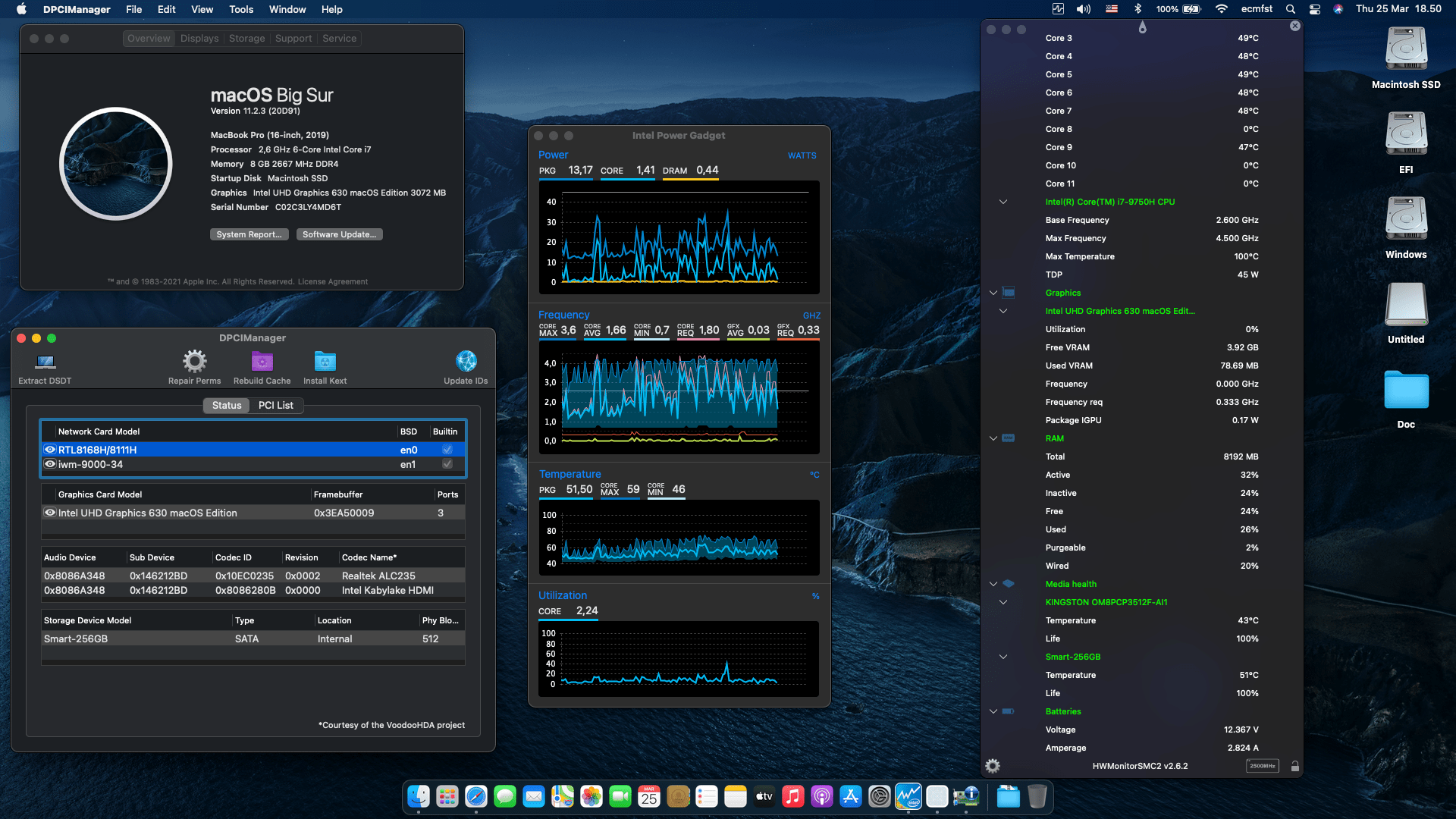
Task: Toggle Builtin checkbox for iwm-9000-34
Action: [447, 464]
